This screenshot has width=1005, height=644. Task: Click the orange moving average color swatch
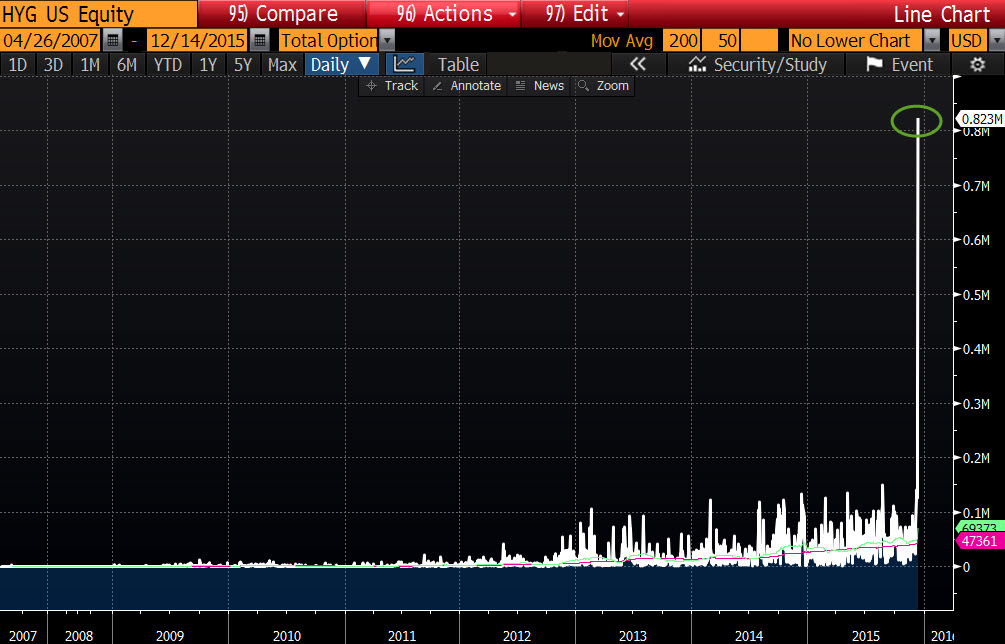(x=760, y=40)
